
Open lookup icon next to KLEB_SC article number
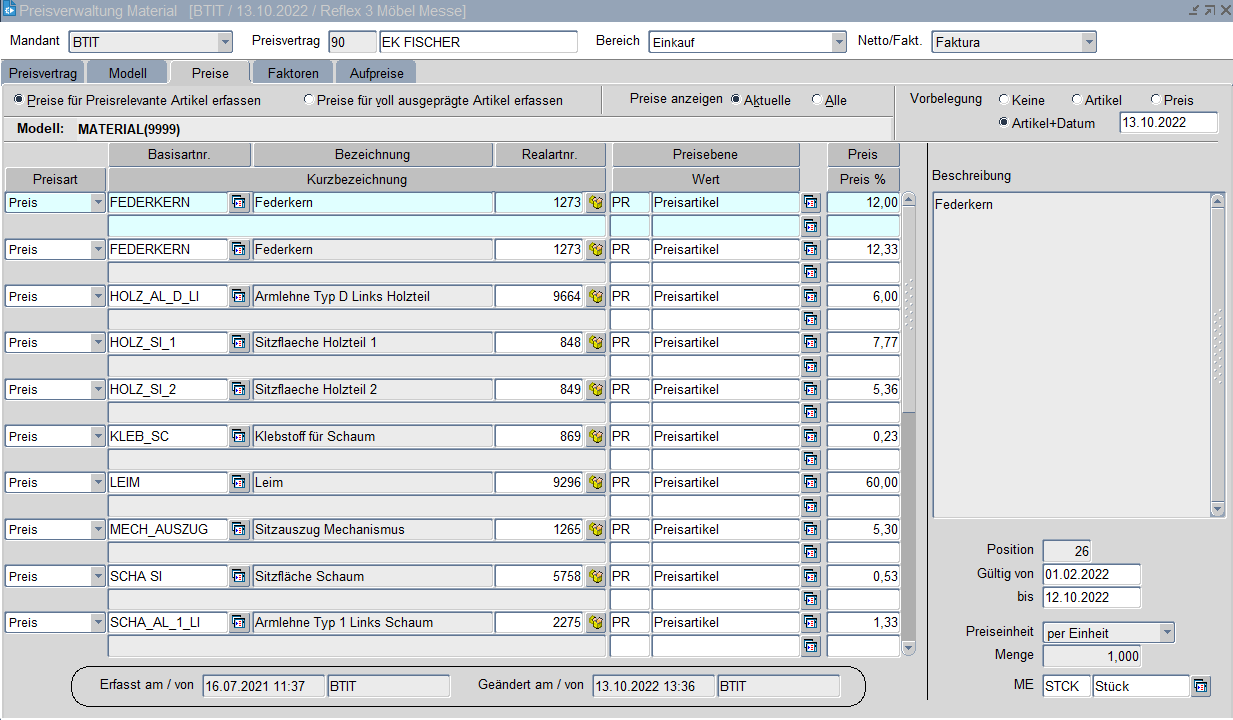[239, 436]
